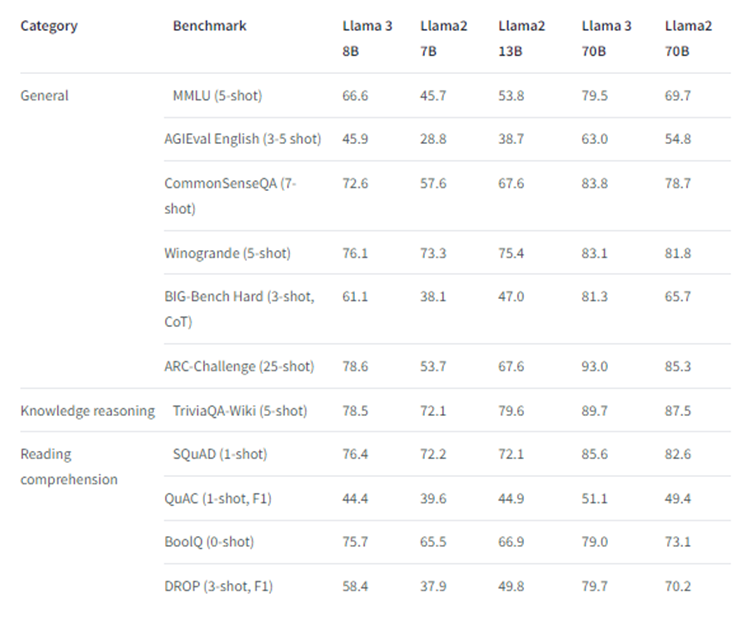Click the AGIEval English (3-5 shot) row label

click(x=243, y=139)
